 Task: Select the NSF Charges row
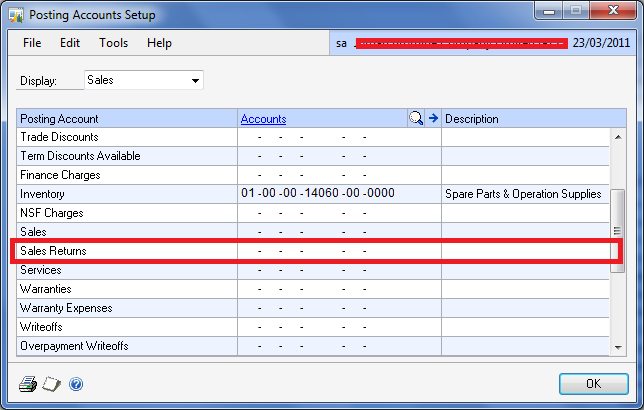[x=313, y=213]
